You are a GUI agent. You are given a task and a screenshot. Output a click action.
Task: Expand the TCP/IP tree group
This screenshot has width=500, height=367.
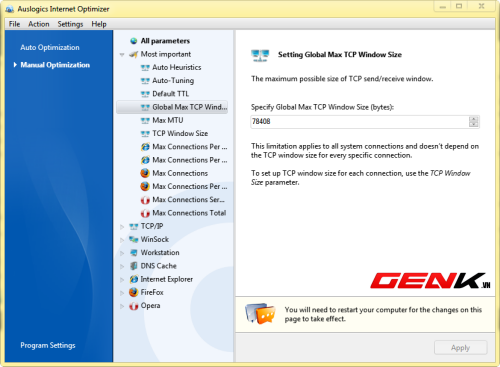[122, 227]
